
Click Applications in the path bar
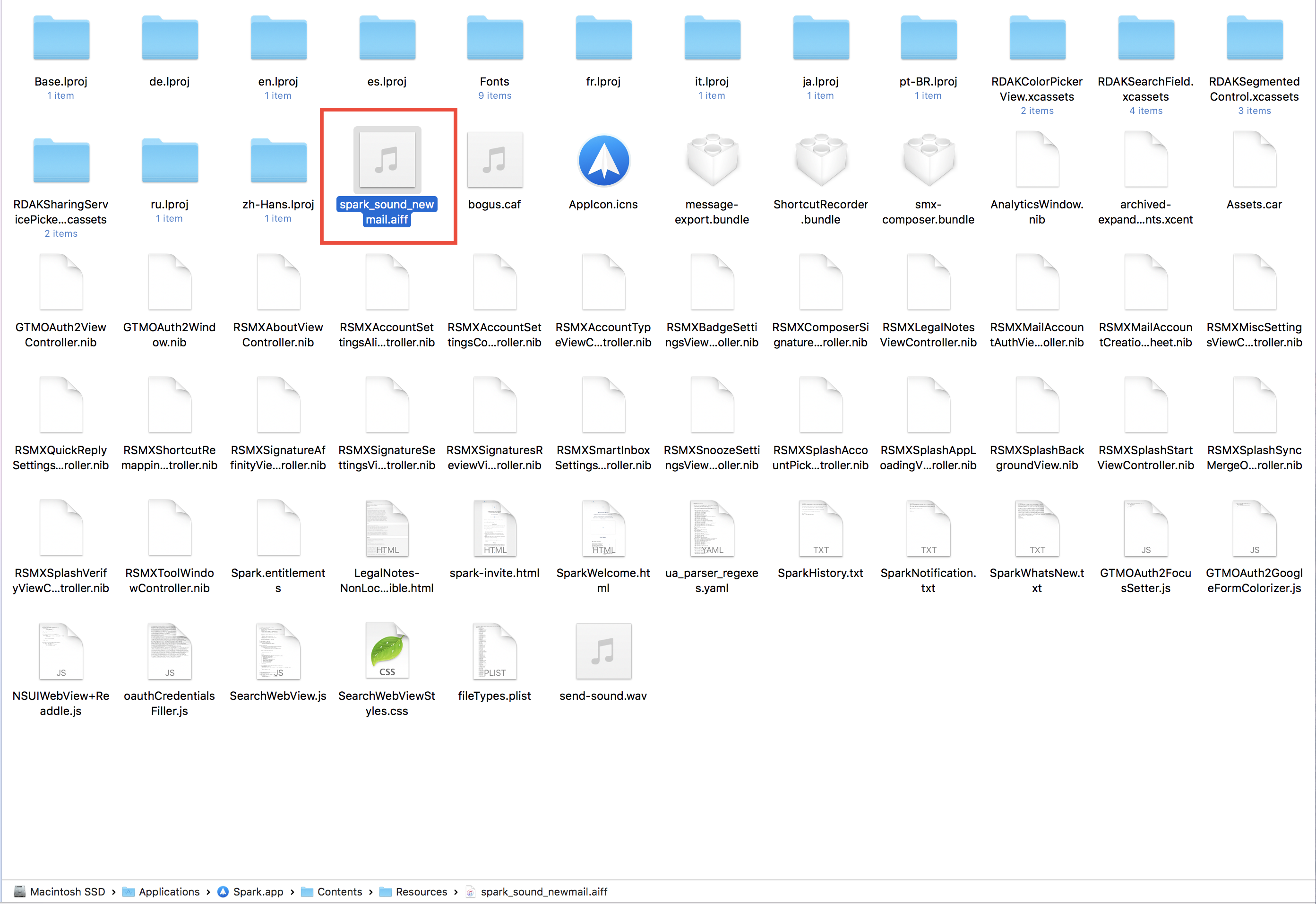point(168,892)
